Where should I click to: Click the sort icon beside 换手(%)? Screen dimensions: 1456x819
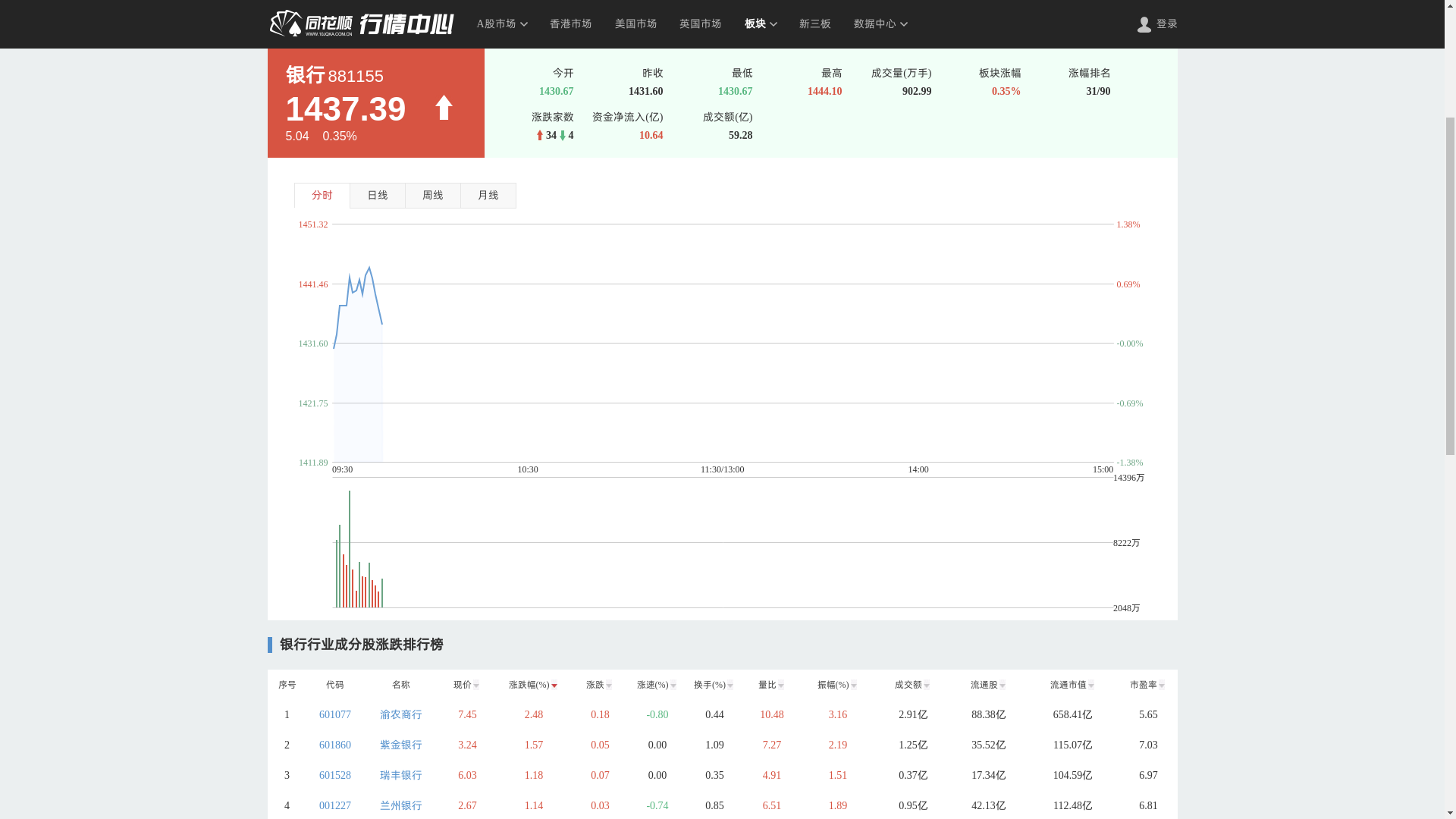click(x=730, y=684)
